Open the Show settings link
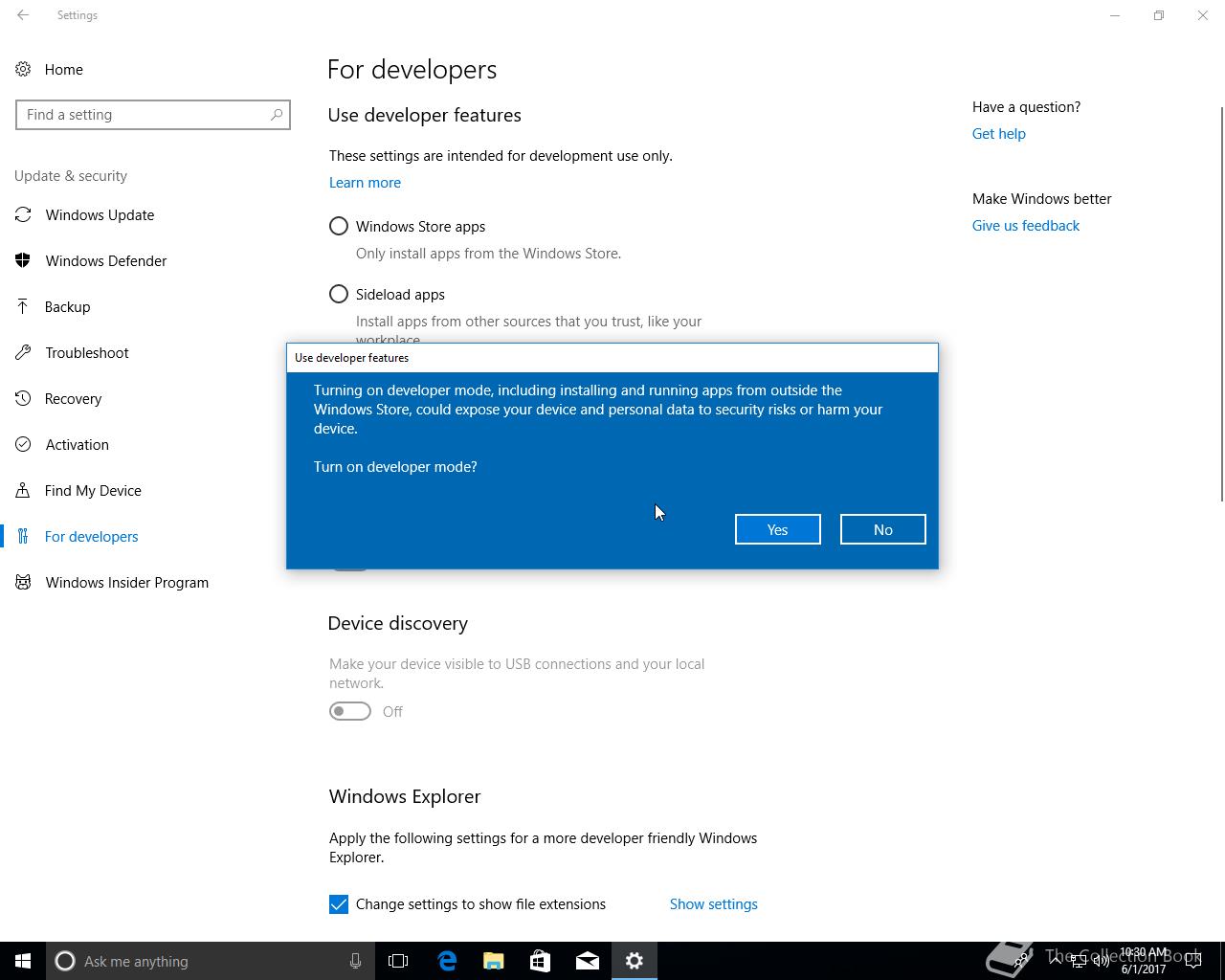 714,904
